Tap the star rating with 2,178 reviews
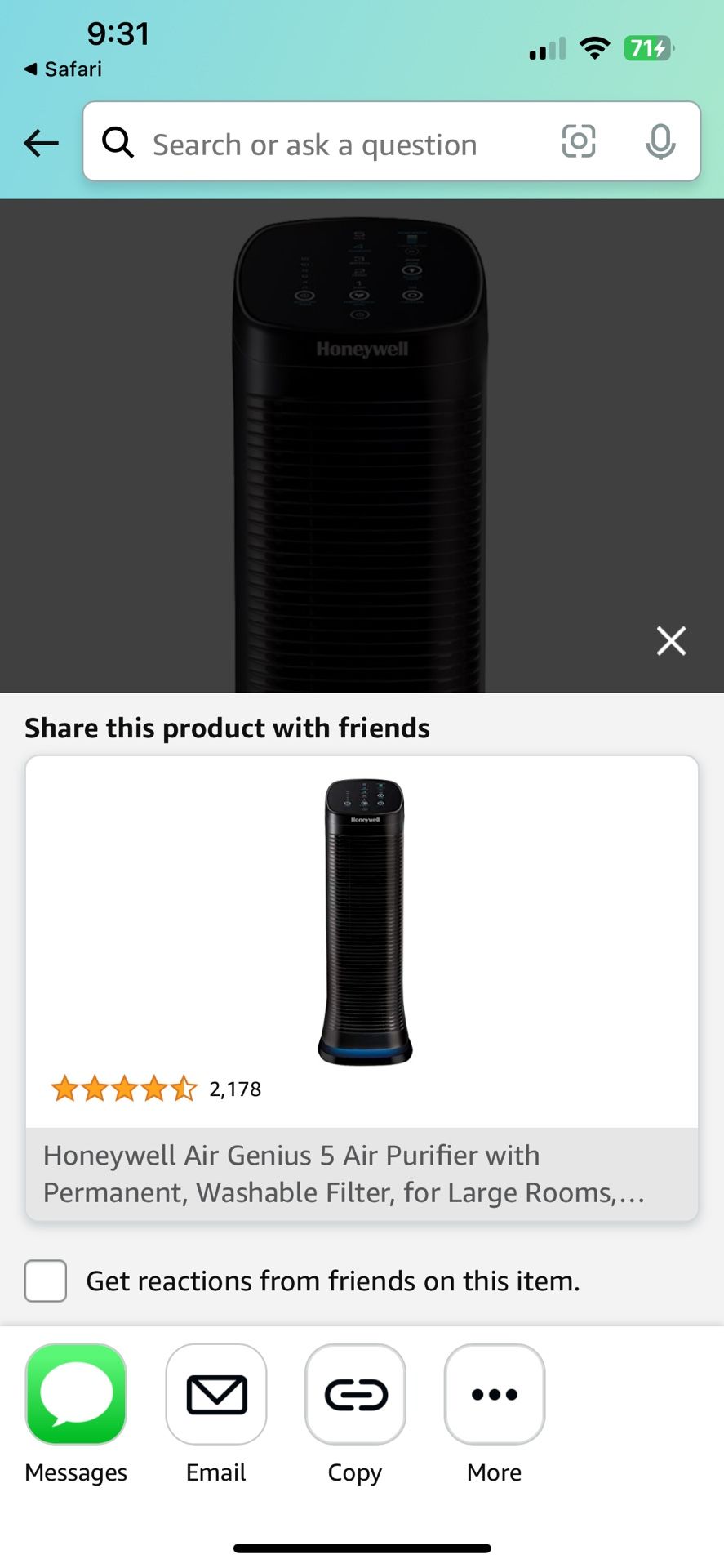 155,1089
